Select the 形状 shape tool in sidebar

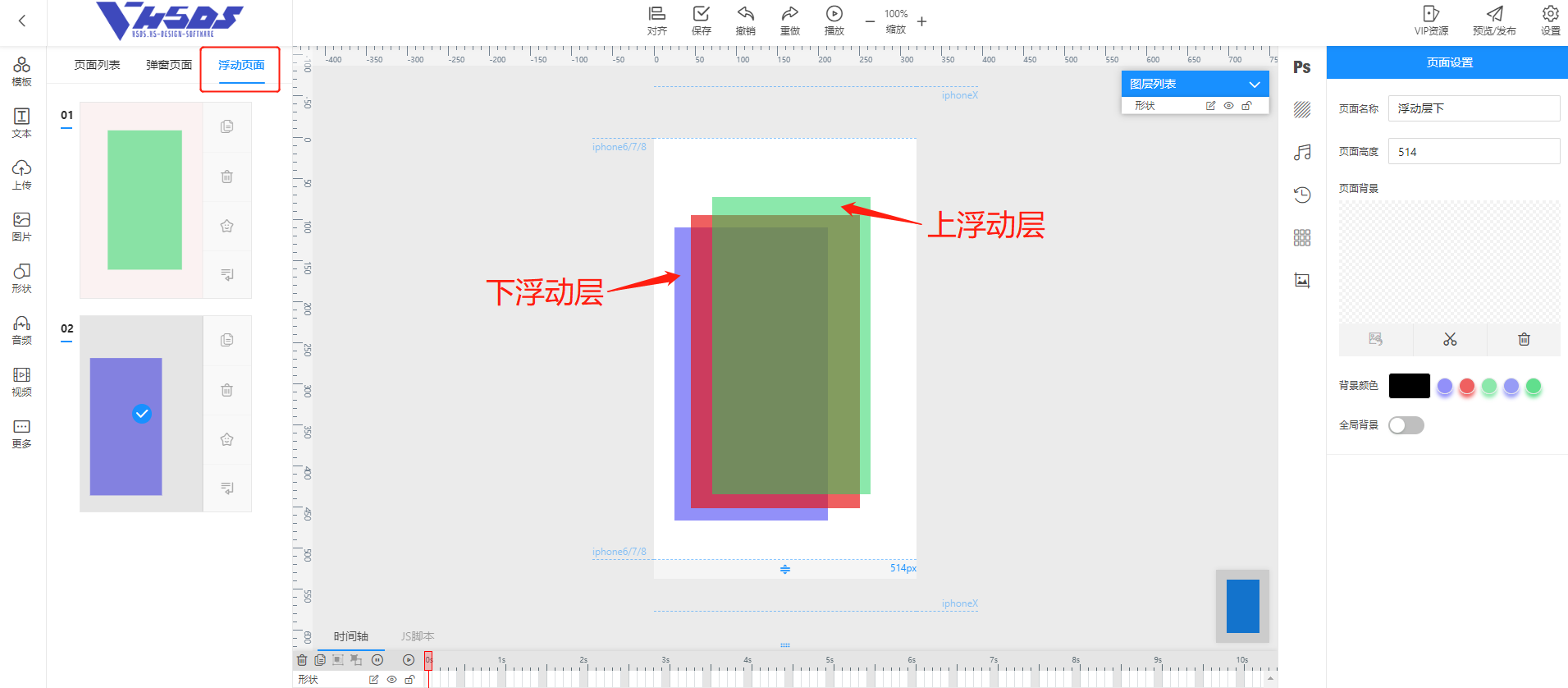[x=22, y=278]
